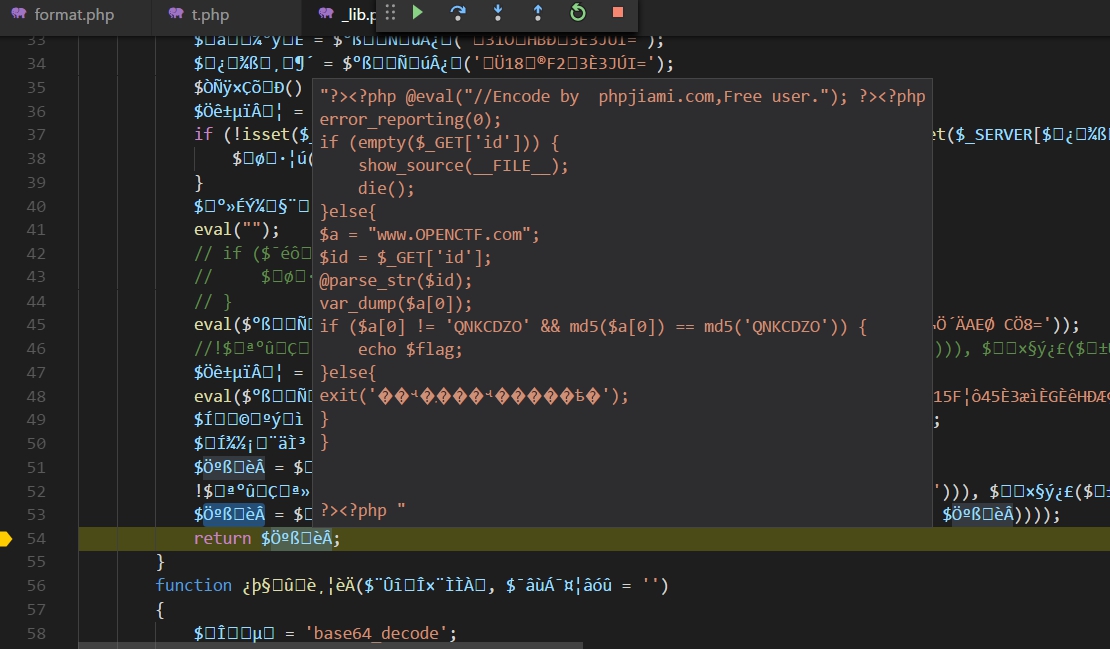Click line number 34 in the gutter
The image size is (1110, 649).
36,64
